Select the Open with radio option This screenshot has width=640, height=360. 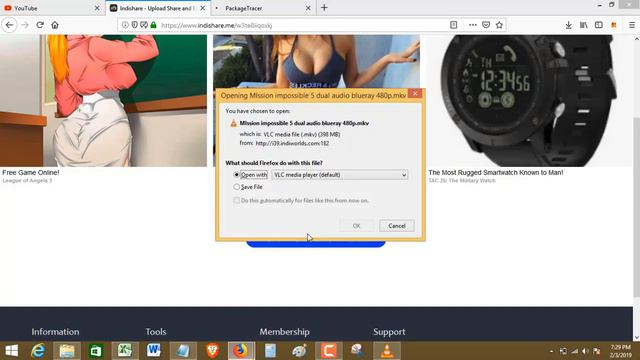pyautogui.click(x=236, y=175)
